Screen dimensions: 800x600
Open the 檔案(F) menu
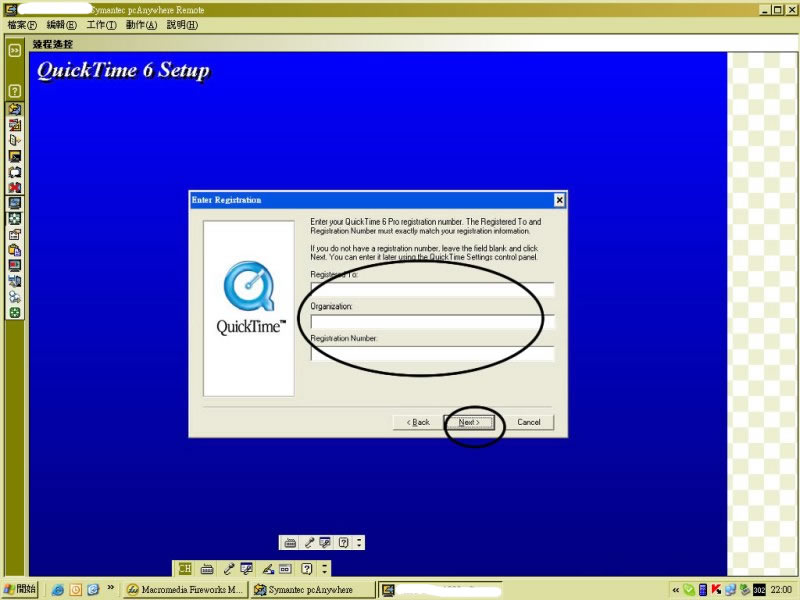pyautogui.click(x=22, y=25)
